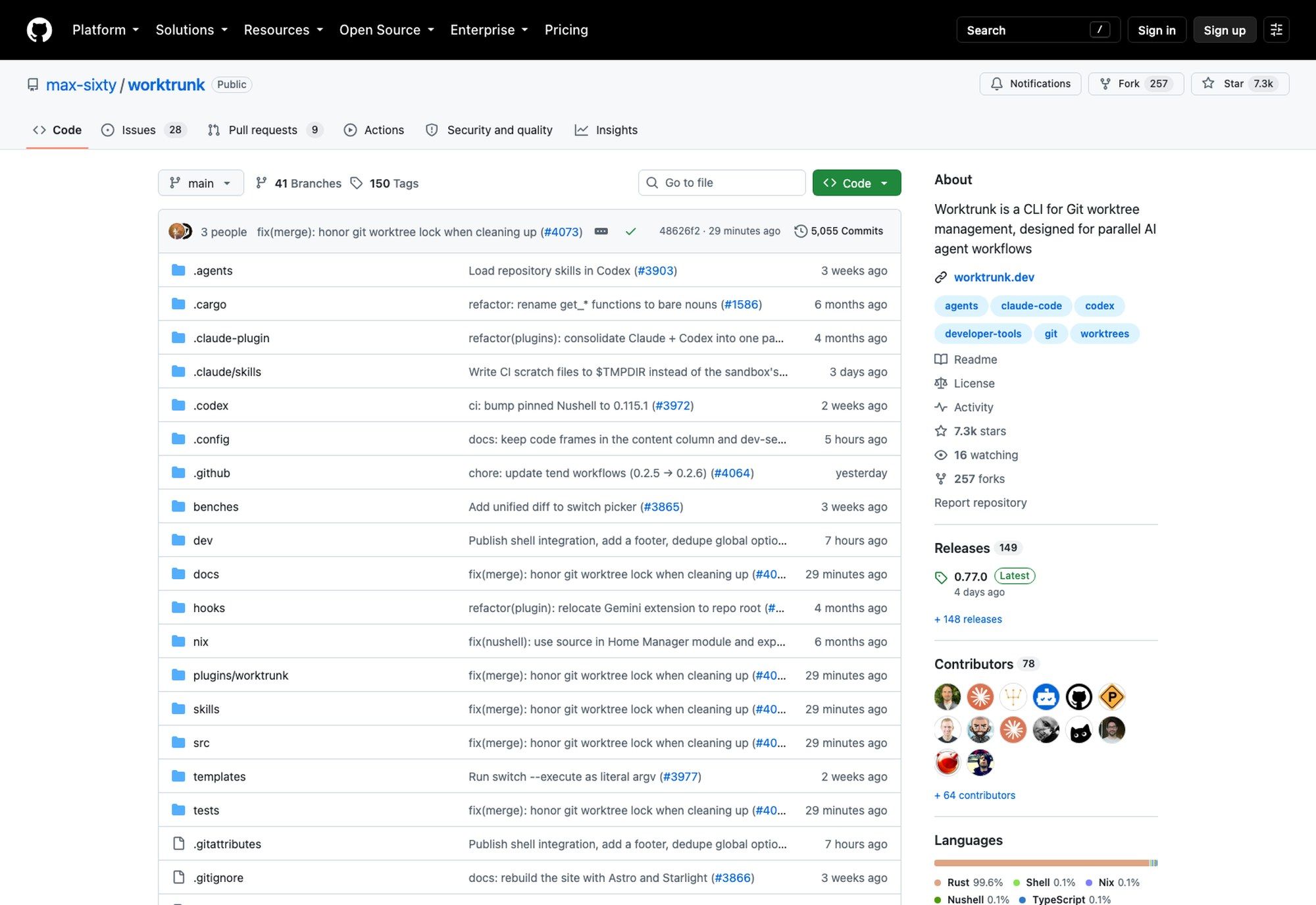Open the orange P contributor avatar
Viewport: 1316px width, 905px height.
pos(1112,696)
